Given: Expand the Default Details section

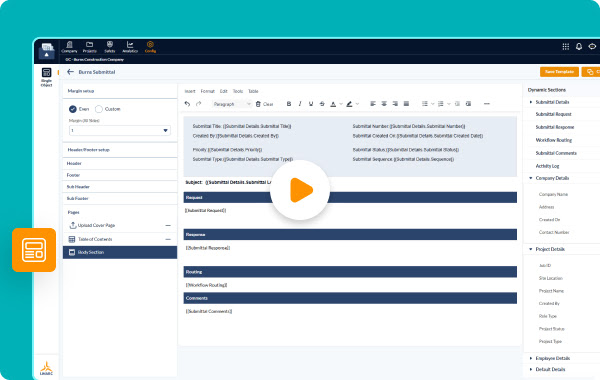Looking at the screenshot, I should (531, 369).
